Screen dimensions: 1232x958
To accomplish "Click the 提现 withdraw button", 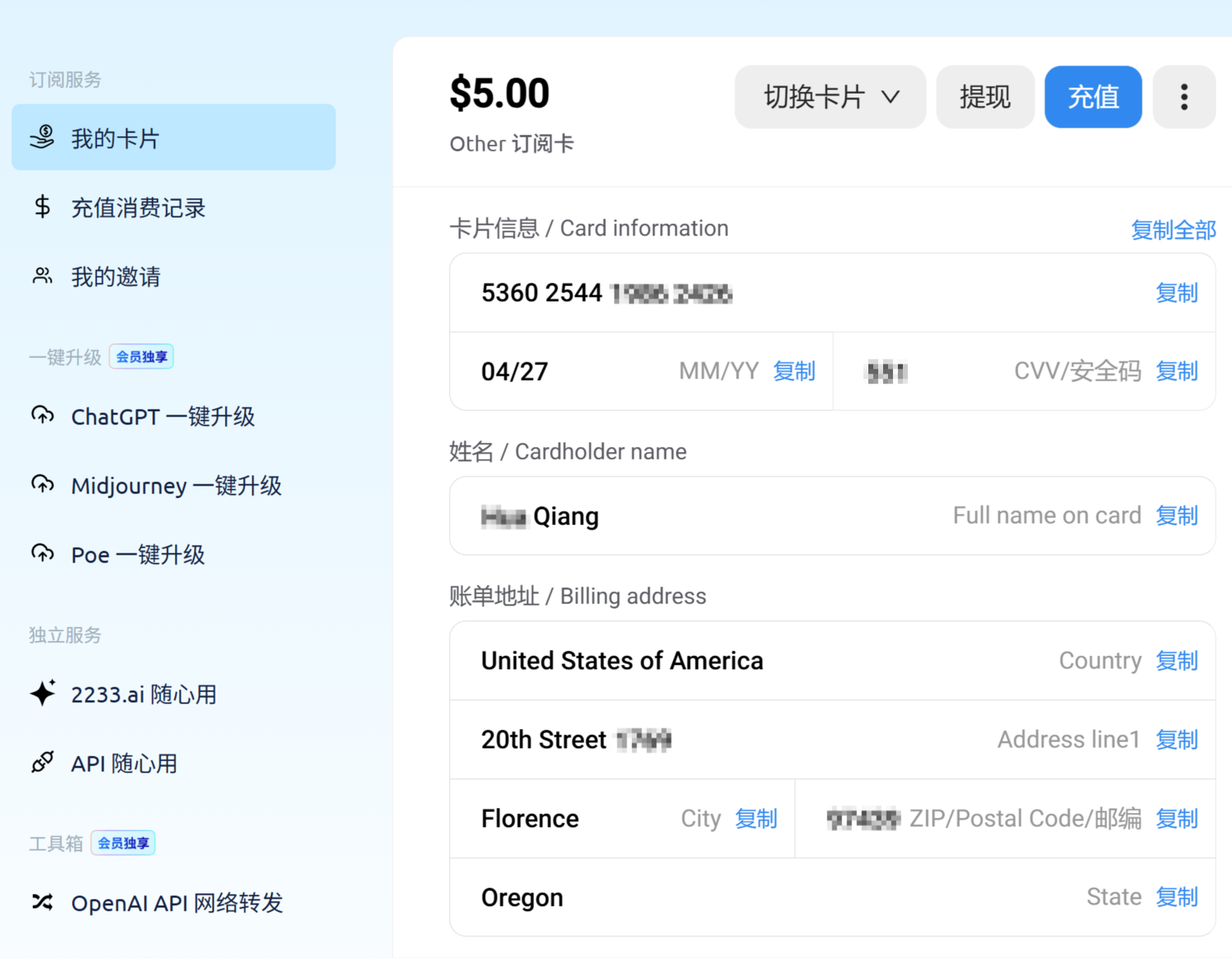I will pos(985,97).
